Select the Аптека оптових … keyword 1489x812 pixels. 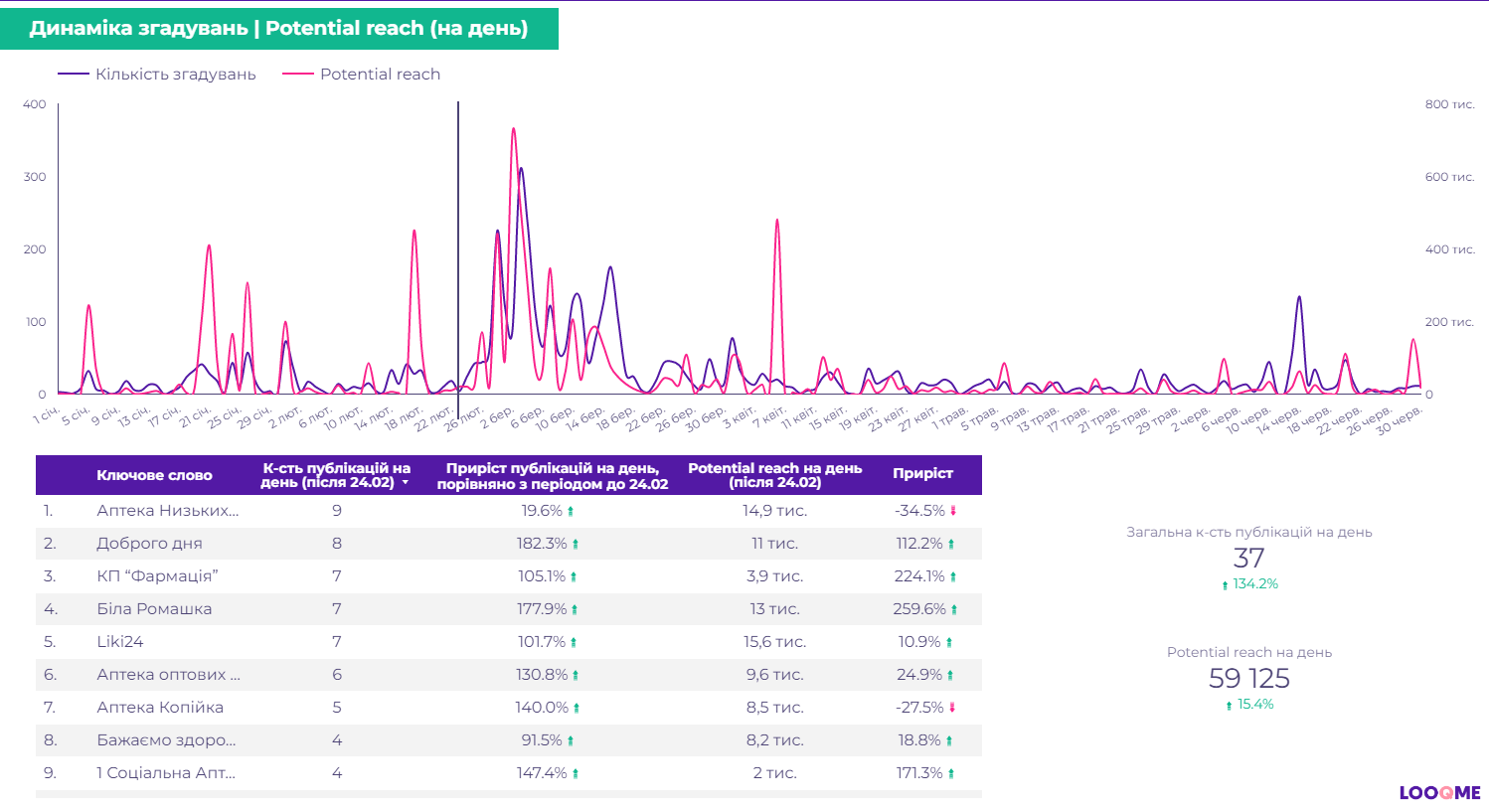pyautogui.click(x=168, y=675)
